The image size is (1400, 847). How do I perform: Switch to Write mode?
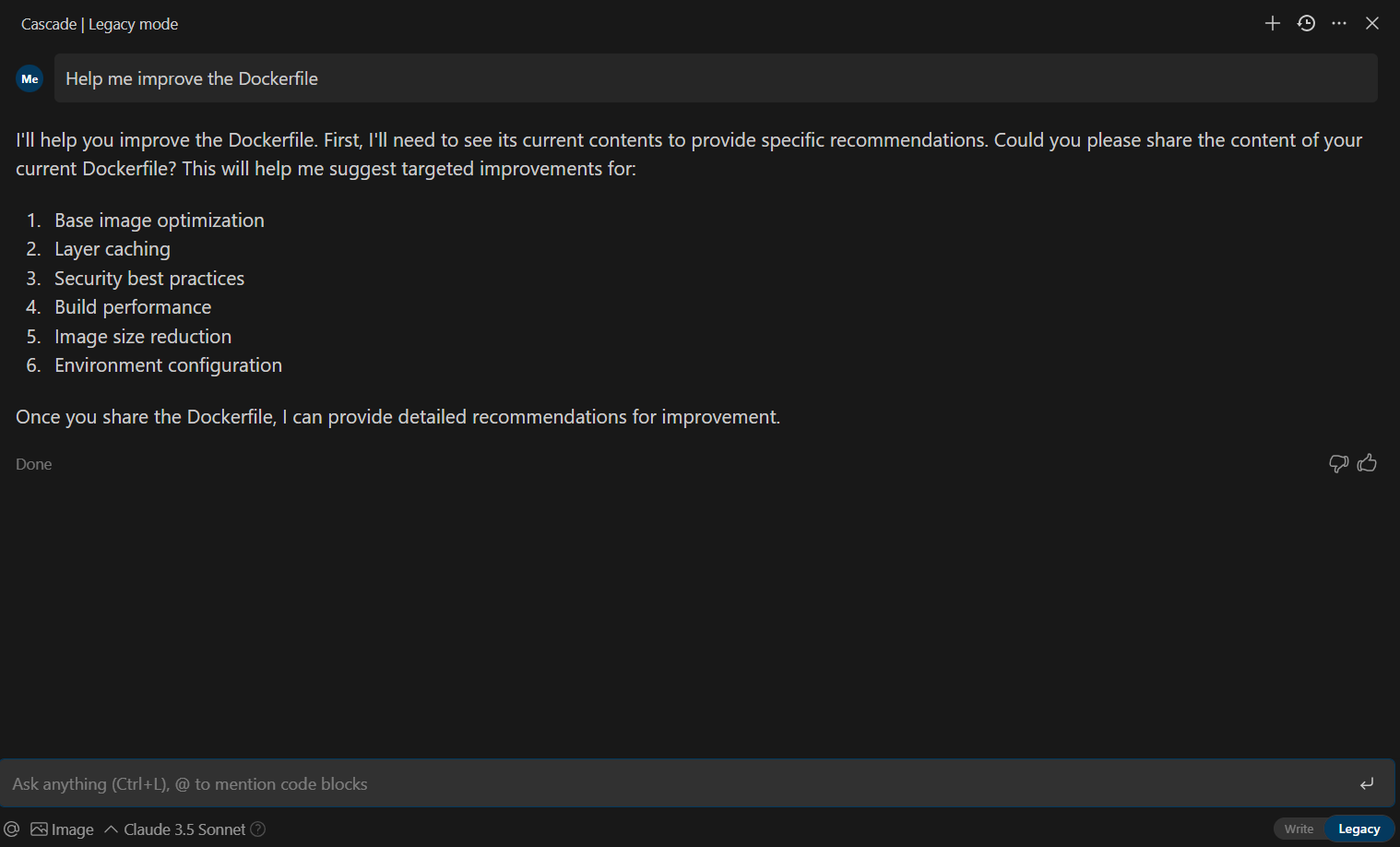click(x=1299, y=829)
